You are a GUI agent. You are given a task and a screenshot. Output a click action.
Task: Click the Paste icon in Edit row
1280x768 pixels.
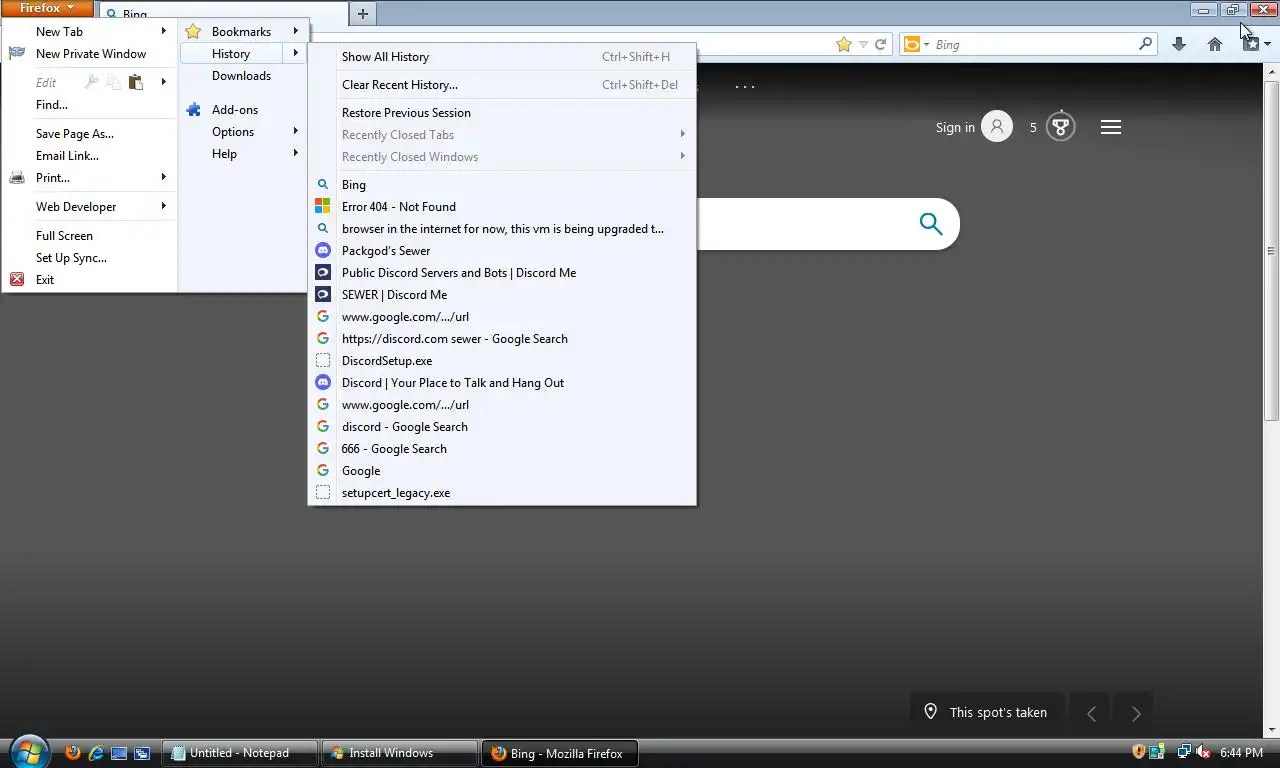tap(136, 82)
